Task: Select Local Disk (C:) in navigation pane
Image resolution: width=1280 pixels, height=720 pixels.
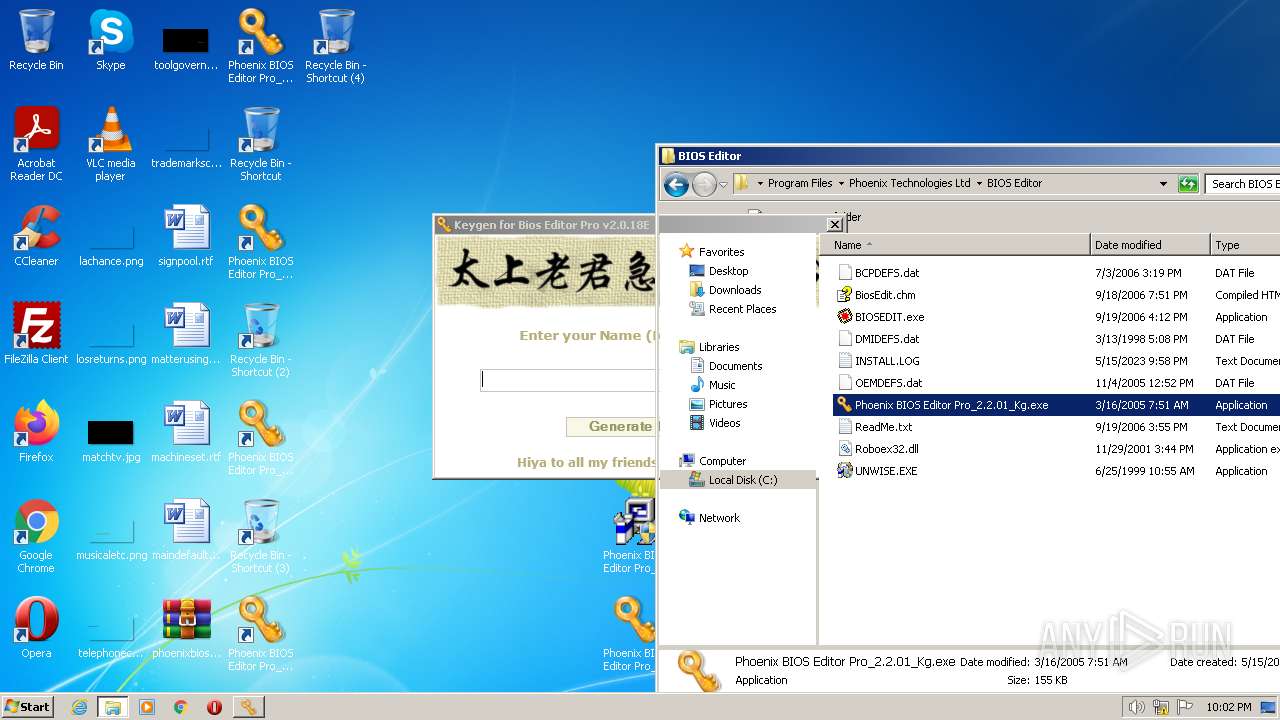Action: point(743,480)
